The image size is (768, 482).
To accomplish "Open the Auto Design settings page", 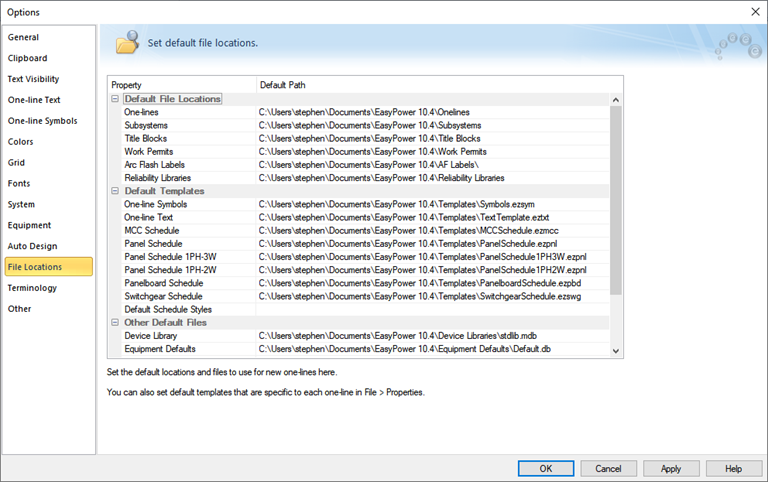I will (33, 246).
